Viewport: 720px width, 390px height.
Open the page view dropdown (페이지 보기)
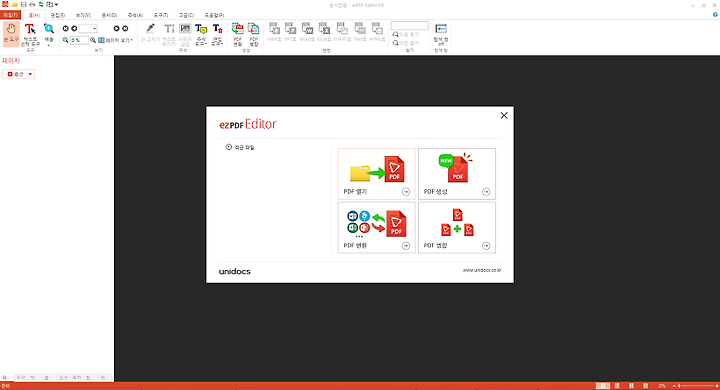115,40
